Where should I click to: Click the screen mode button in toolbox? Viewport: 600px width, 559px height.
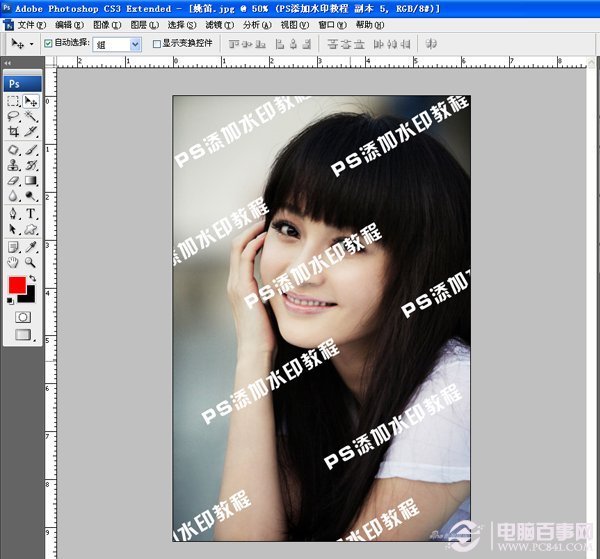tap(22, 335)
